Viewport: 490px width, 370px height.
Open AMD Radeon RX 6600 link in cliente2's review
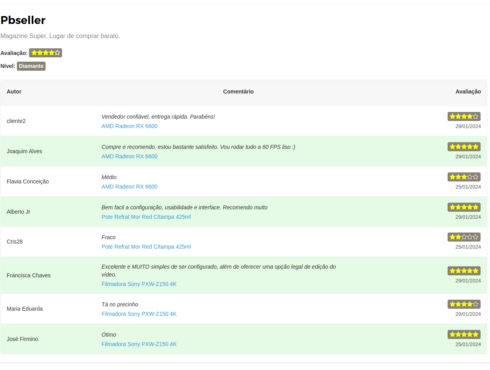coord(129,126)
